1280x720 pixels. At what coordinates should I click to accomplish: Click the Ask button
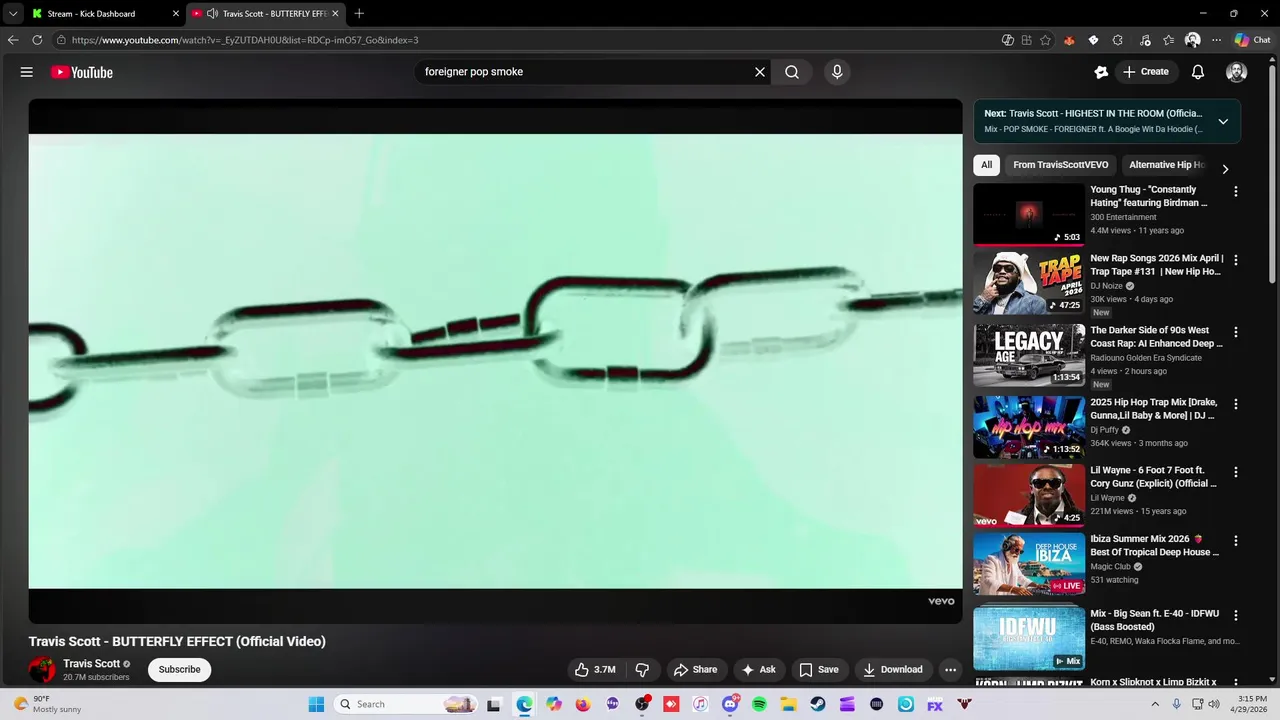point(758,670)
